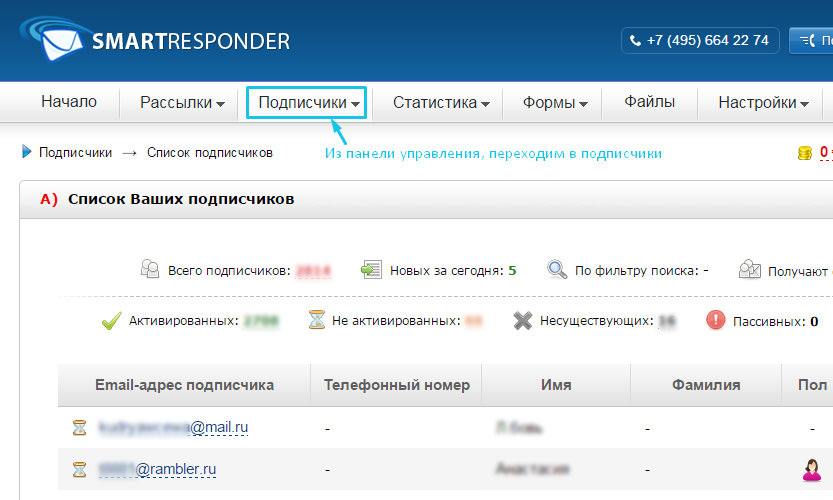Expand the Настройки dropdown menu
Viewport: 833px width, 500px height.
pyautogui.click(x=763, y=103)
